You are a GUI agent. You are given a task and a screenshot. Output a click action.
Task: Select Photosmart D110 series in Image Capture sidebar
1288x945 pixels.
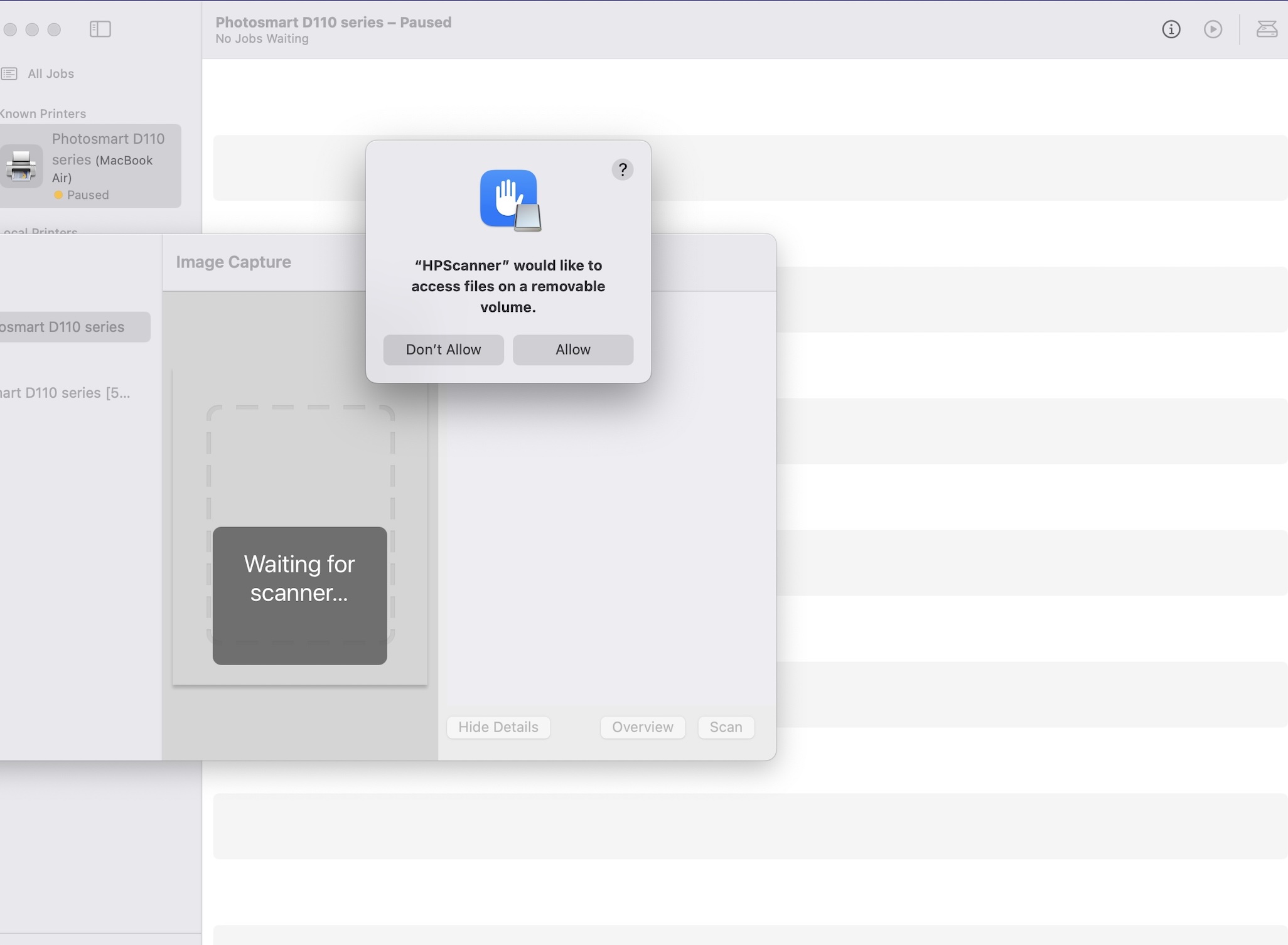pyautogui.click(x=69, y=327)
